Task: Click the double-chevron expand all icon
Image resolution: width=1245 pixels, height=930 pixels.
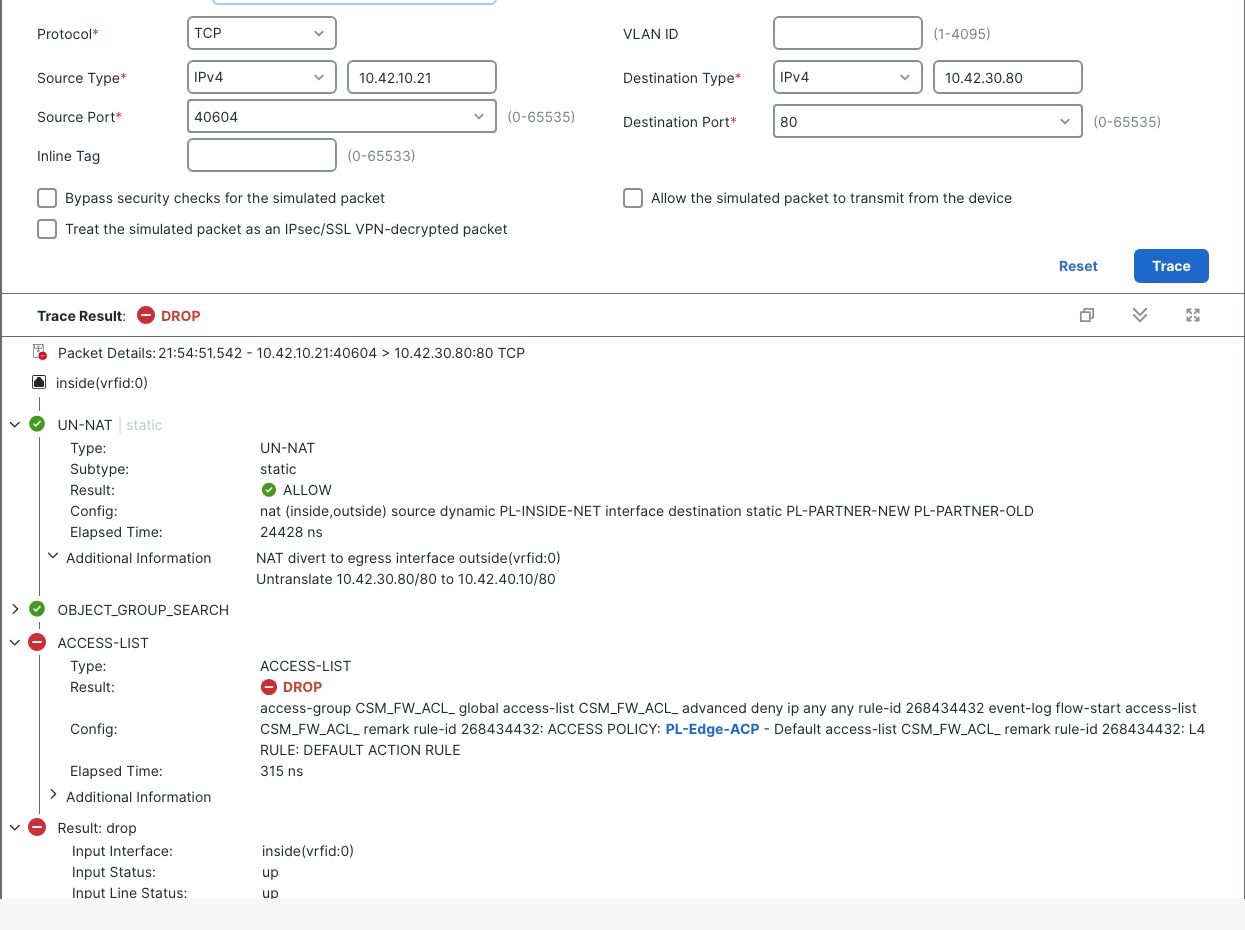Action: tap(1140, 315)
